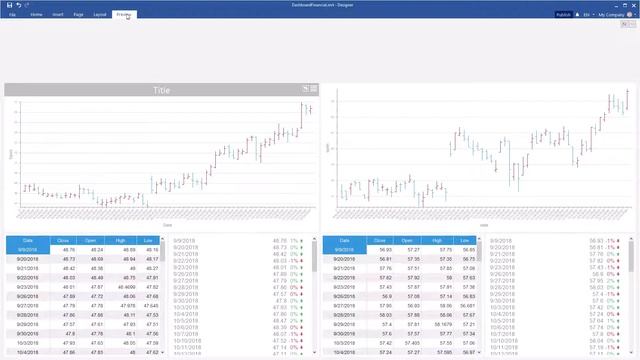This screenshot has height=360, width=640.
Task: Click 9/9/2018 entry in left indicator list
Action: 238,241
